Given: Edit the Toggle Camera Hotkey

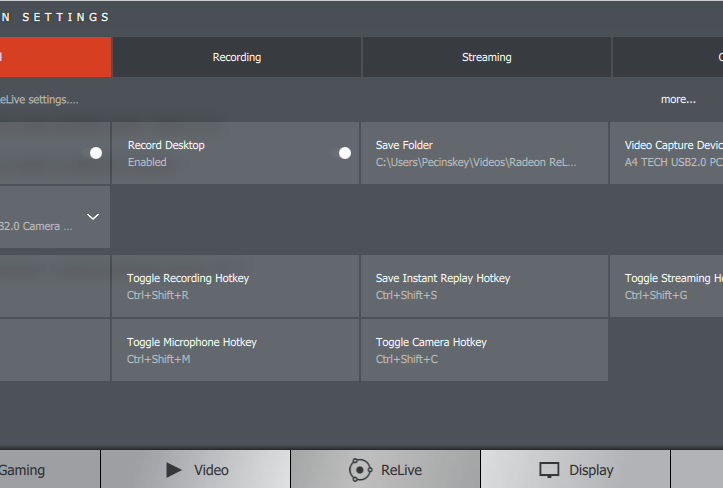Looking at the screenshot, I should 484,350.
